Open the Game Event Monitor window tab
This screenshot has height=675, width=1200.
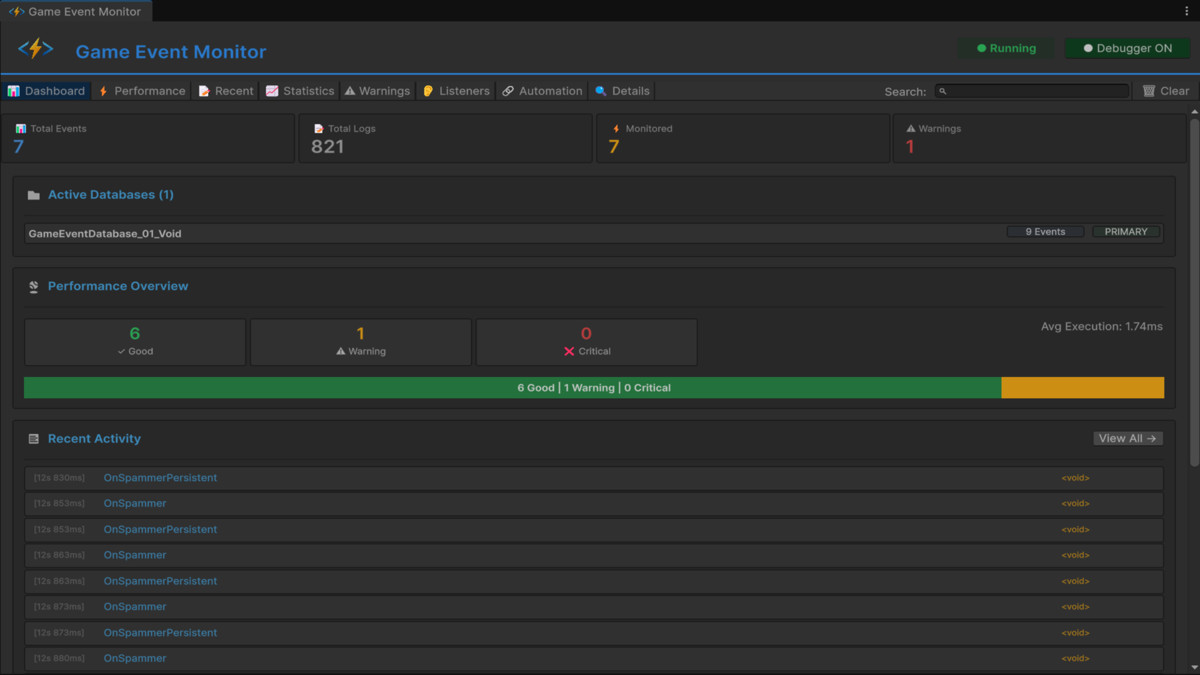(x=75, y=11)
